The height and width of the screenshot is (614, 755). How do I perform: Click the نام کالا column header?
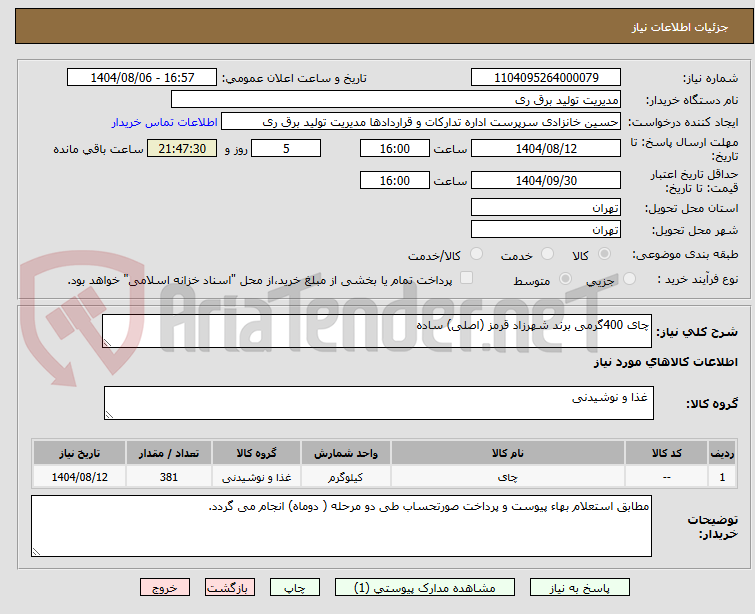508,453
